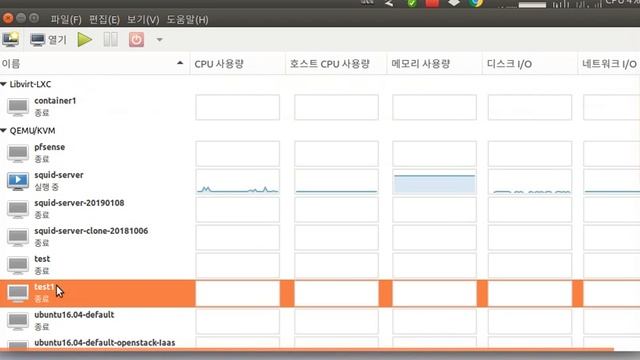The image size is (640, 360).
Task: Click the 실행 중 status under squid-server
Action: pos(47,187)
